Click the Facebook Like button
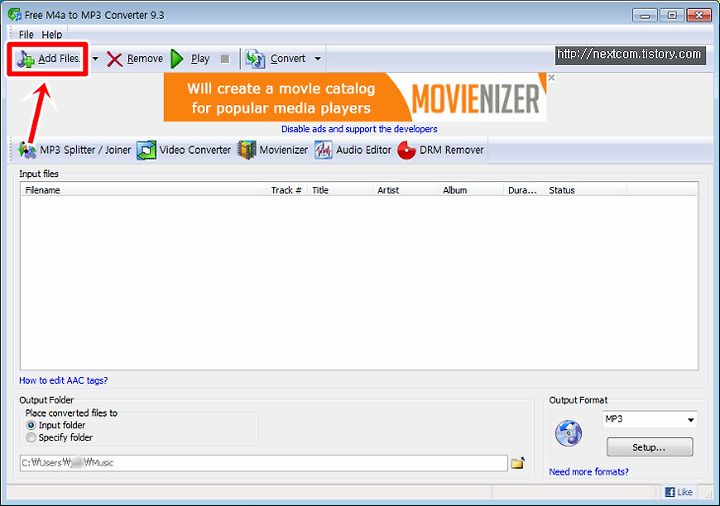The width and height of the screenshot is (720, 506). tap(679, 492)
